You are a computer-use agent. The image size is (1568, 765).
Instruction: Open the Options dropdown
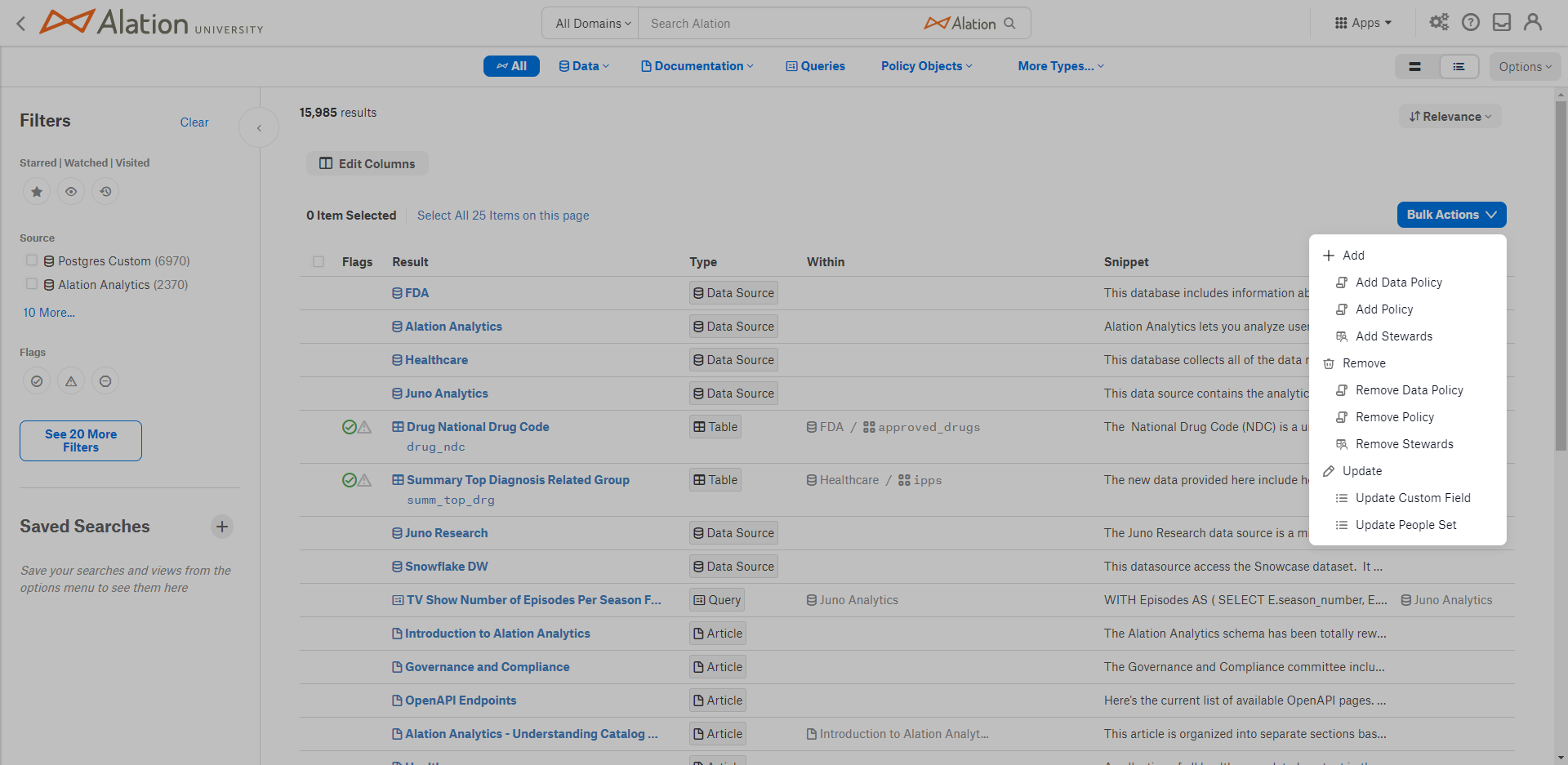(1525, 67)
